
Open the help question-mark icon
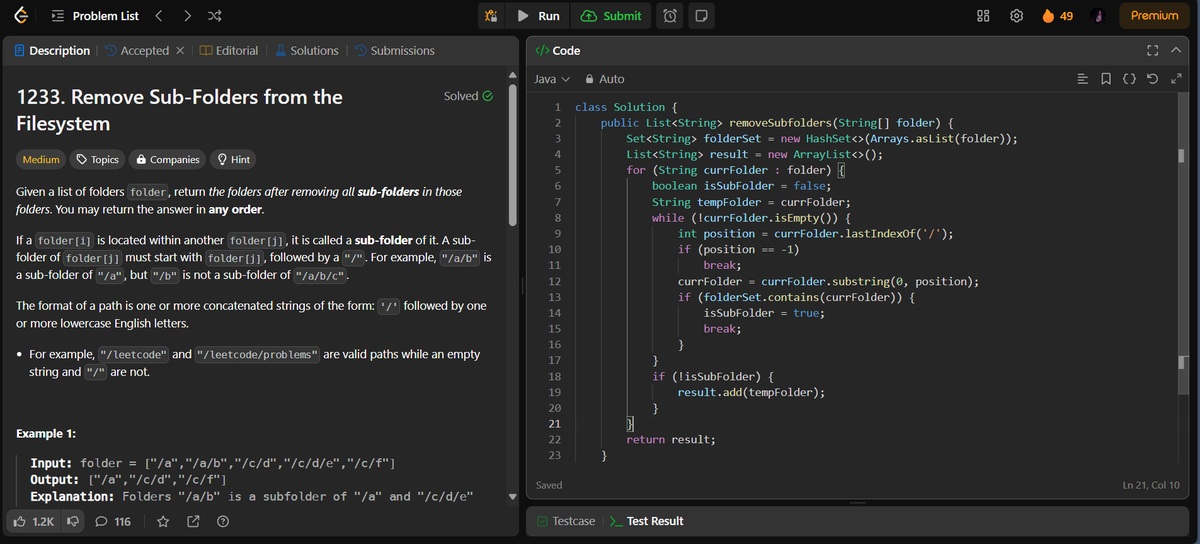pyautogui.click(x=223, y=521)
